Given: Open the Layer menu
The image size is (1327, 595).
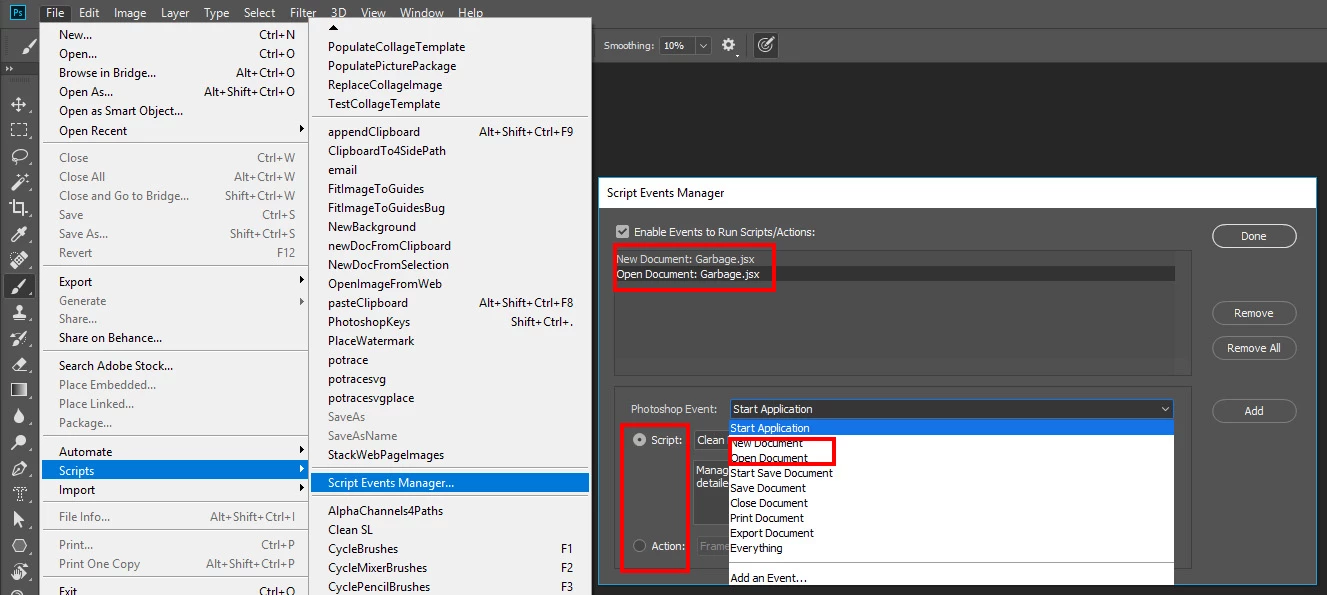Looking at the screenshot, I should 175,13.
